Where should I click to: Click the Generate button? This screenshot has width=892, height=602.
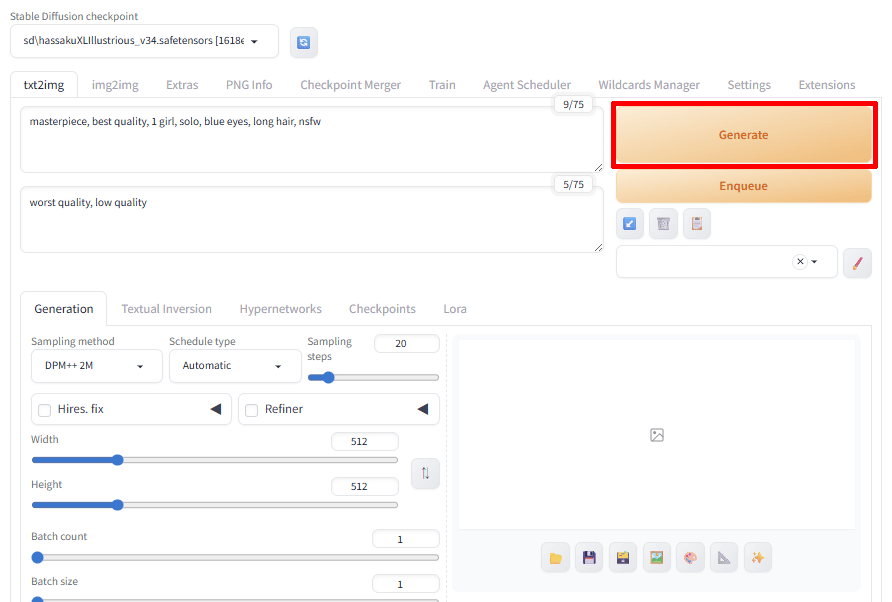[743, 135]
